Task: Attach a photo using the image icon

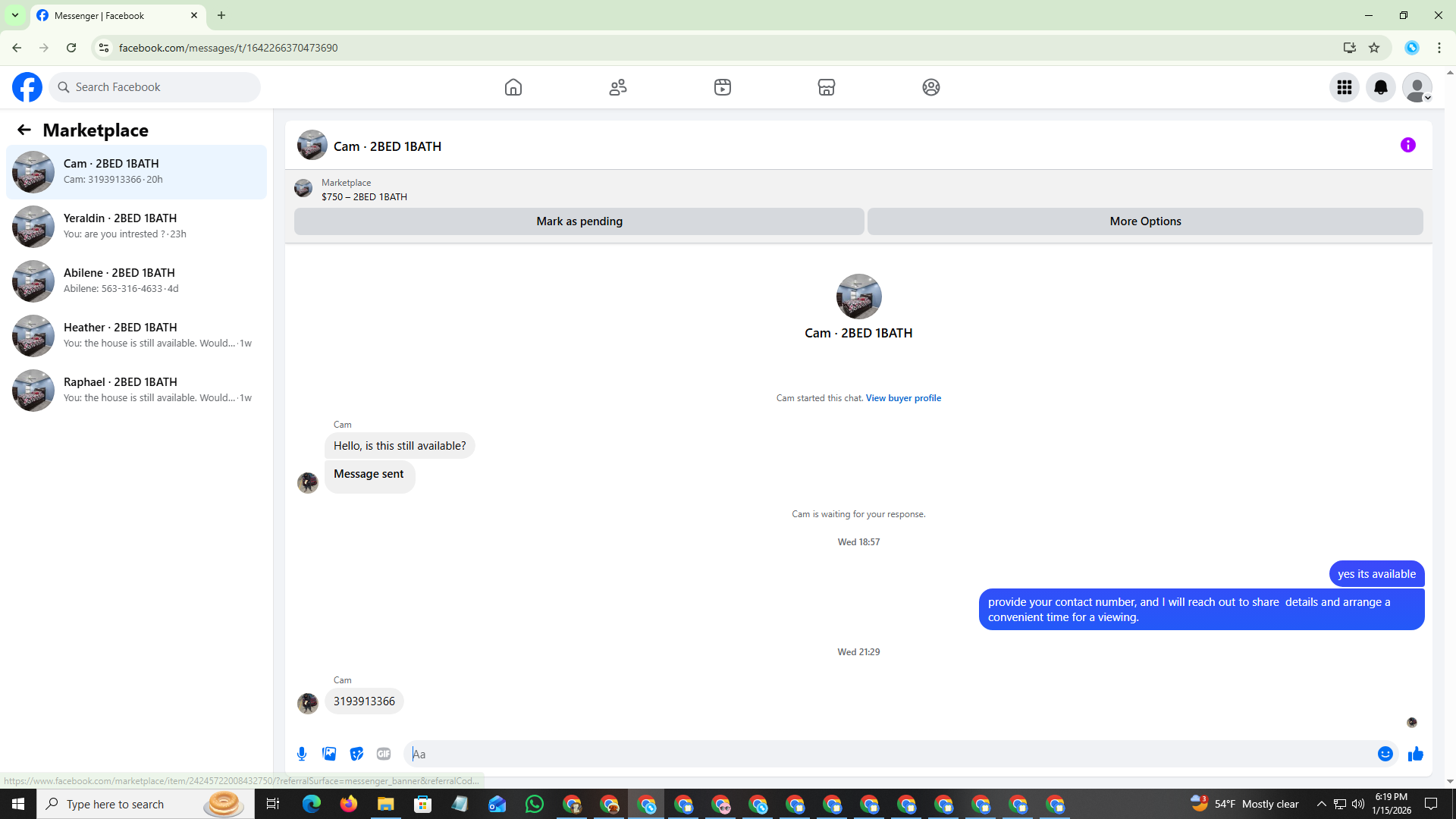Action: (x=329, y=754)
